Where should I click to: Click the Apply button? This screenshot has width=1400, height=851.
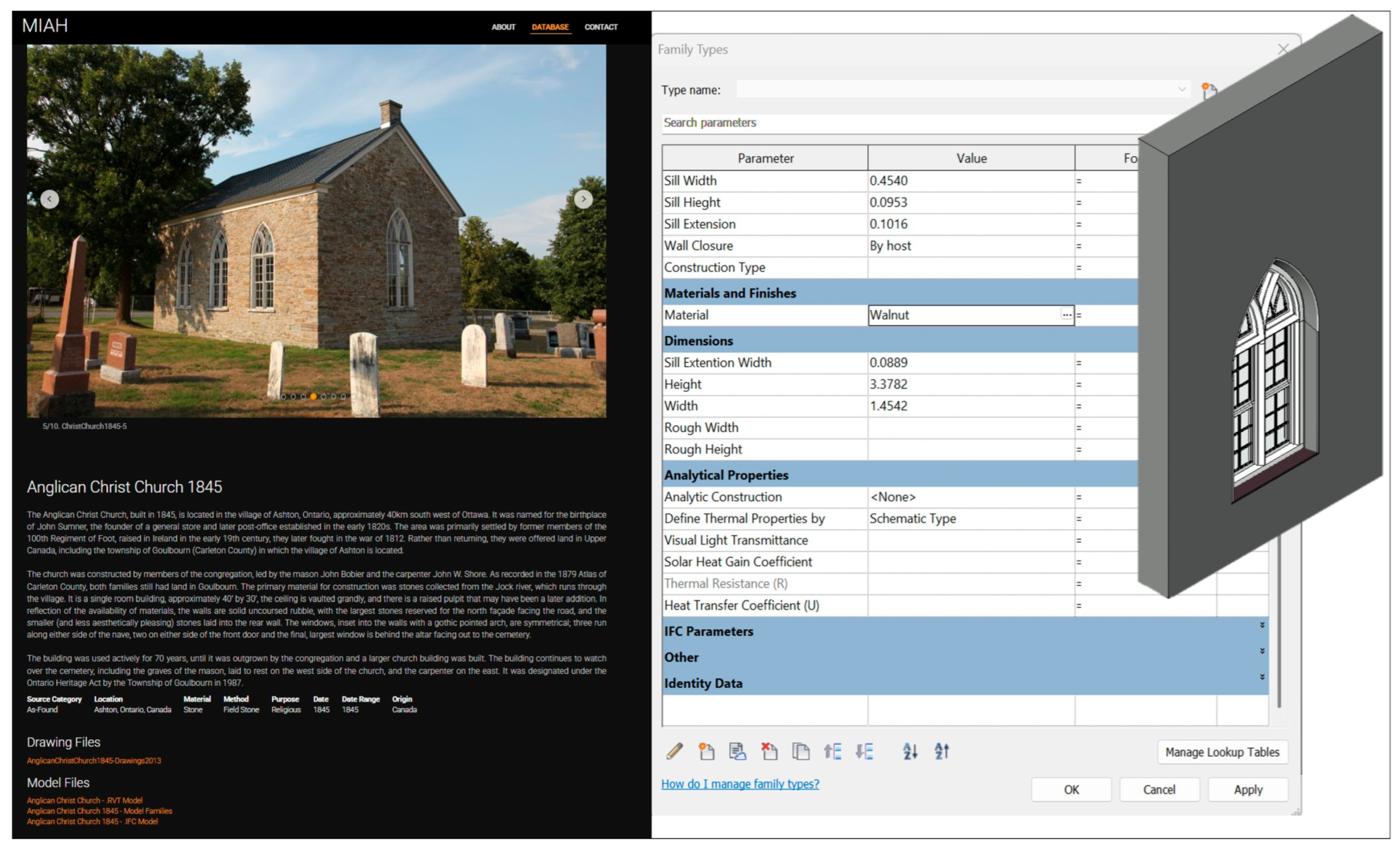(1248, 790)
